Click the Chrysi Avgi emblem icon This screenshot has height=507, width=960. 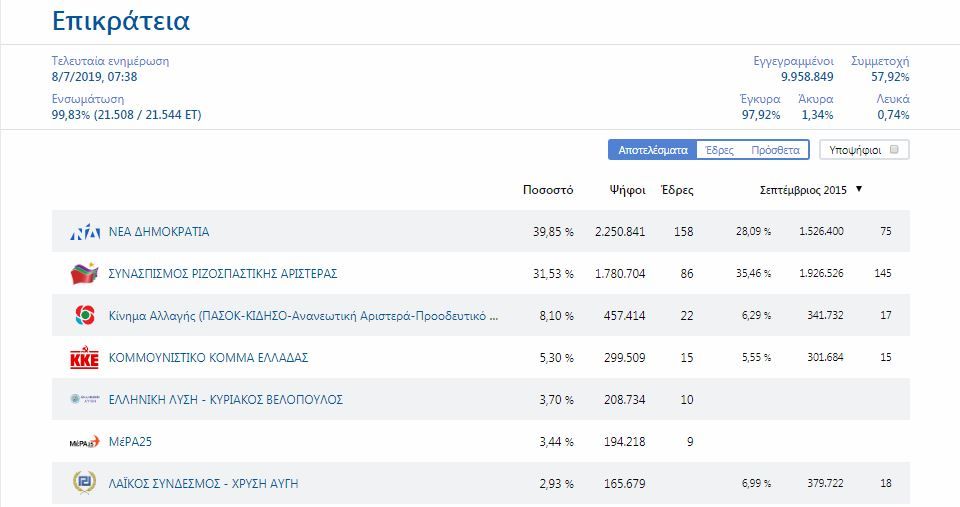point(84,483)
